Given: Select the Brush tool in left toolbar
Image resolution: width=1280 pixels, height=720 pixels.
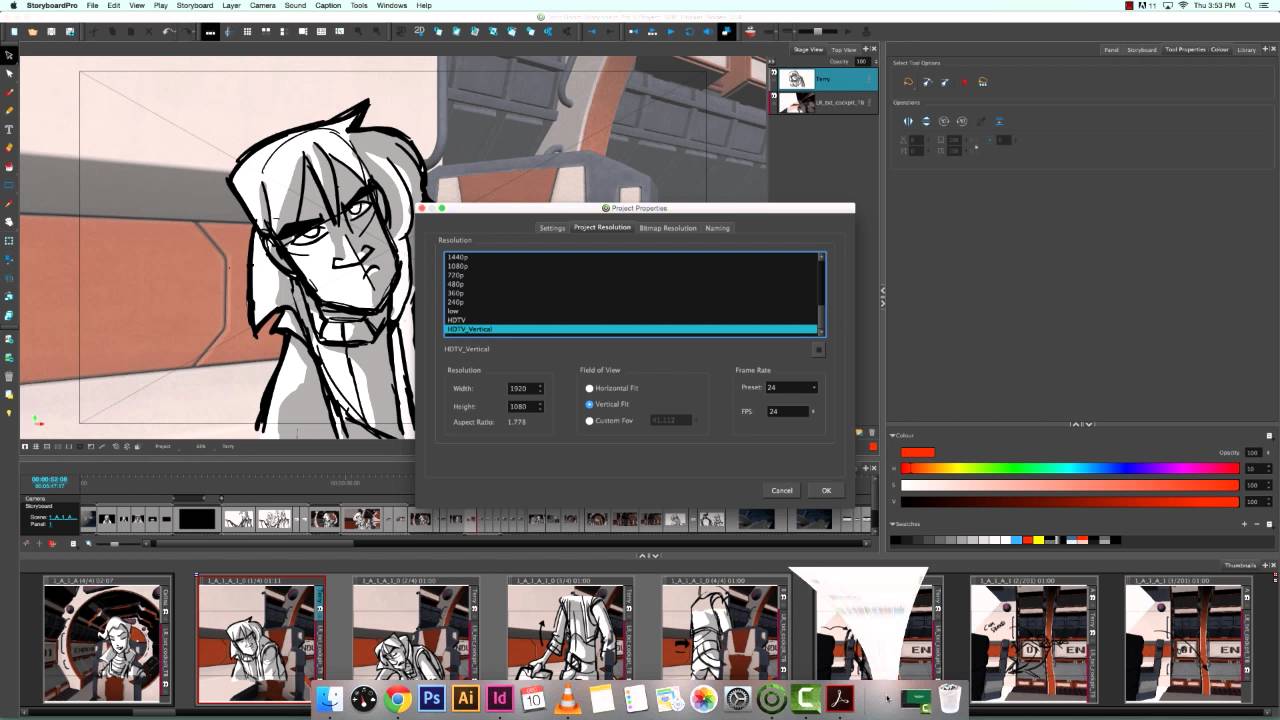Looking at the screenshot, I should pyautogui.click(x=10, y=92).
